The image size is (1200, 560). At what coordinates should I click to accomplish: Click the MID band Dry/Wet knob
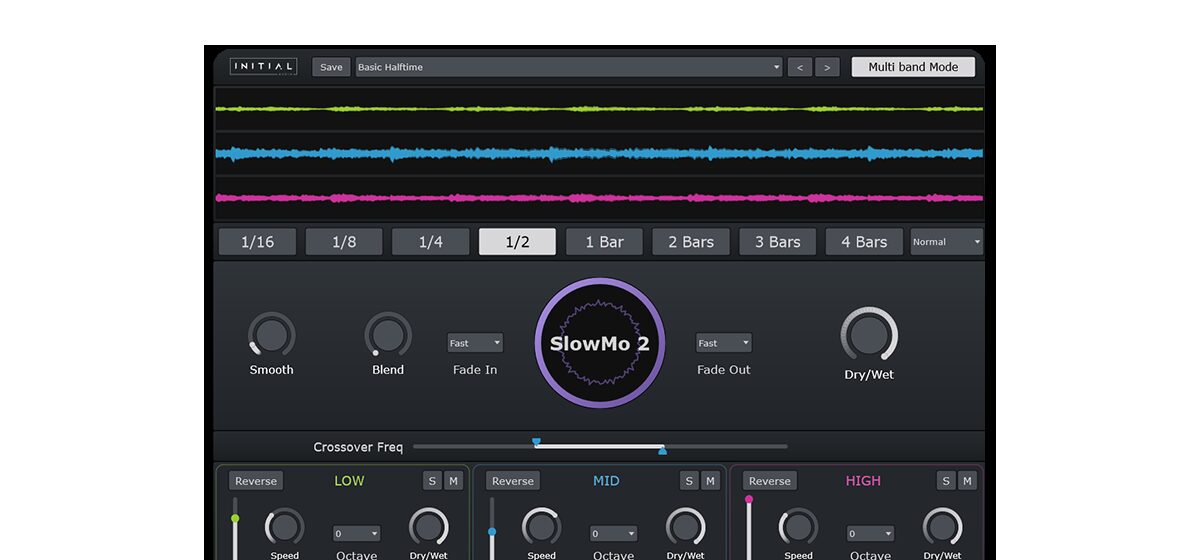click(x=685, y=527)
